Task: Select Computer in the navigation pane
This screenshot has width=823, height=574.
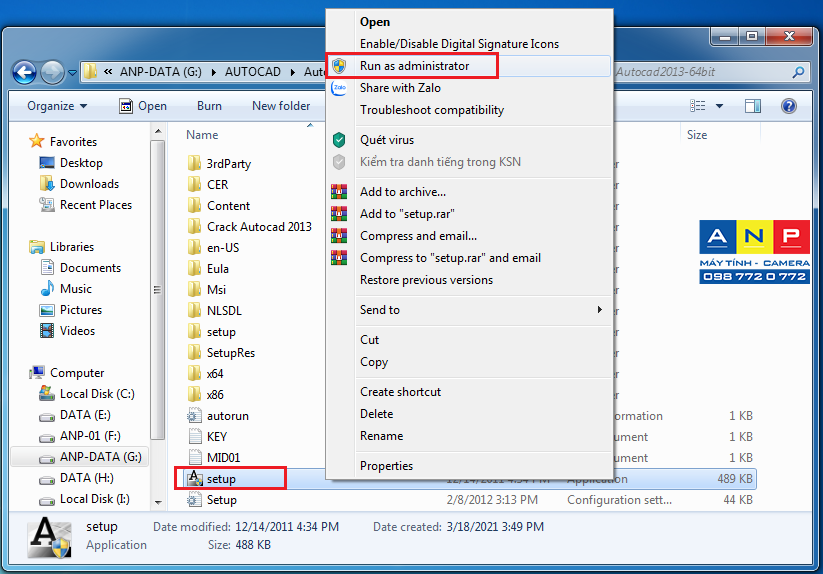Action: point(67,373)
